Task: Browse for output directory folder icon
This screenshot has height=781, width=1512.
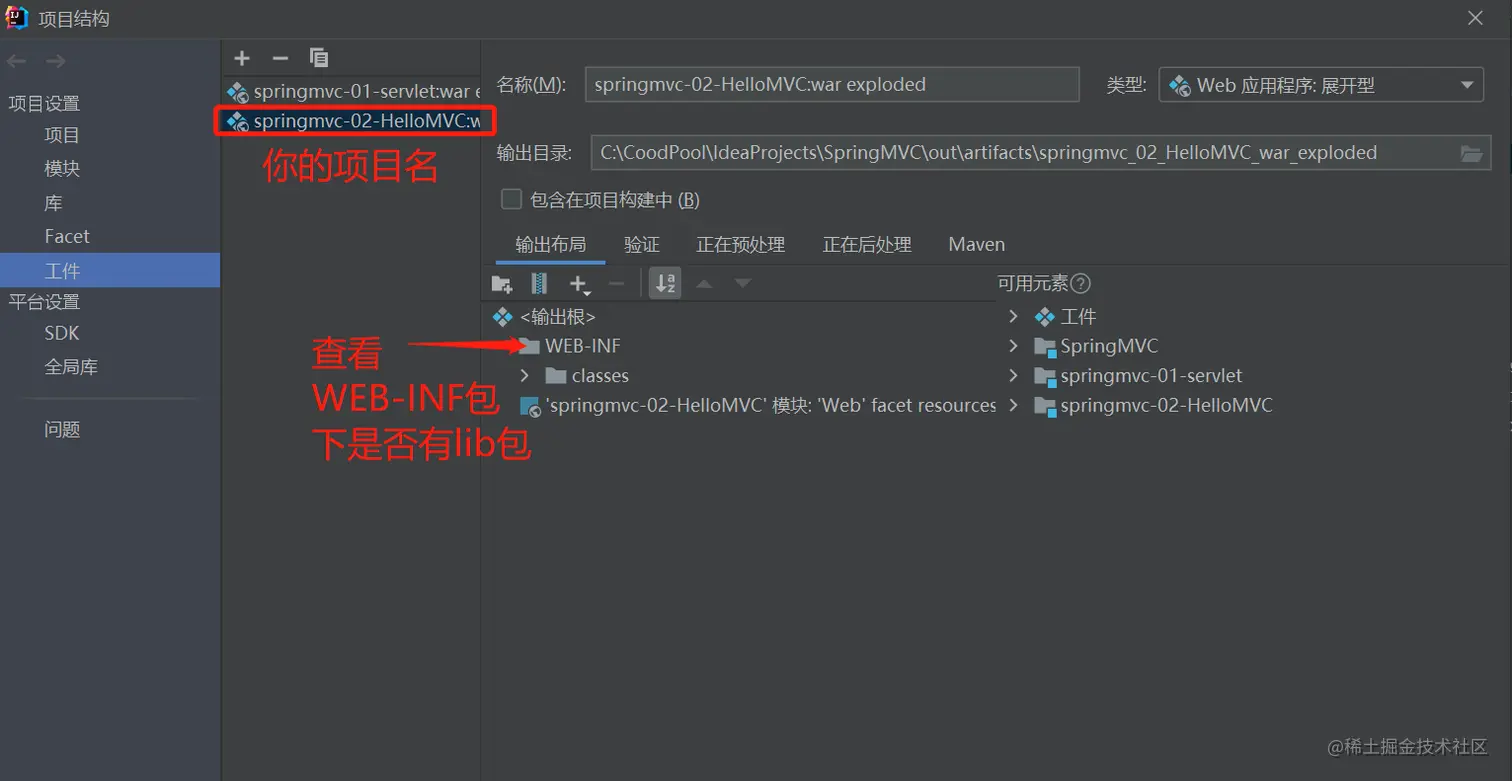Action: [x=1471, y=153]
